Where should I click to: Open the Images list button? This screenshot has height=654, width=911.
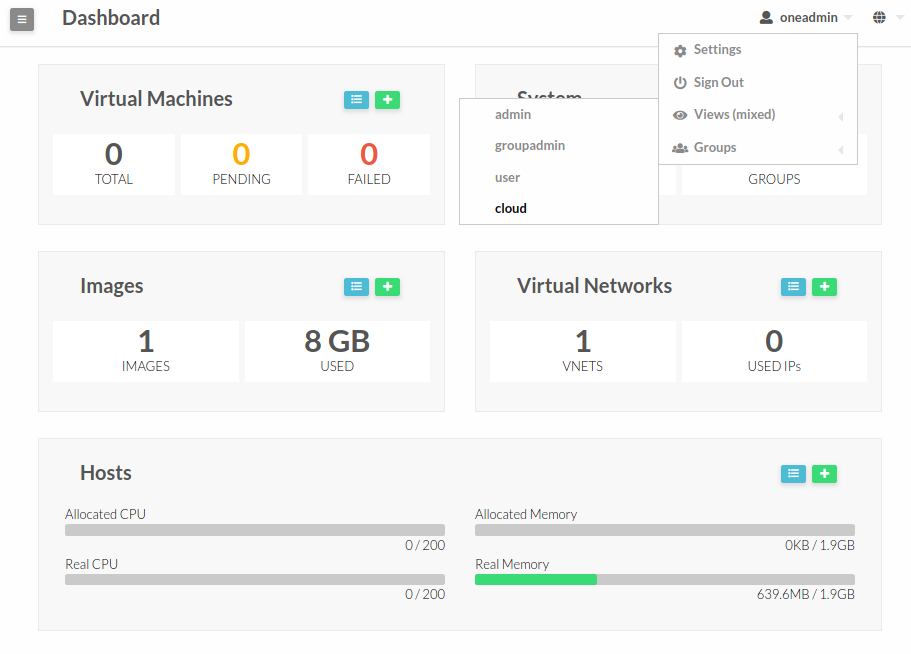pyautogui.click(x=356, y=287)
